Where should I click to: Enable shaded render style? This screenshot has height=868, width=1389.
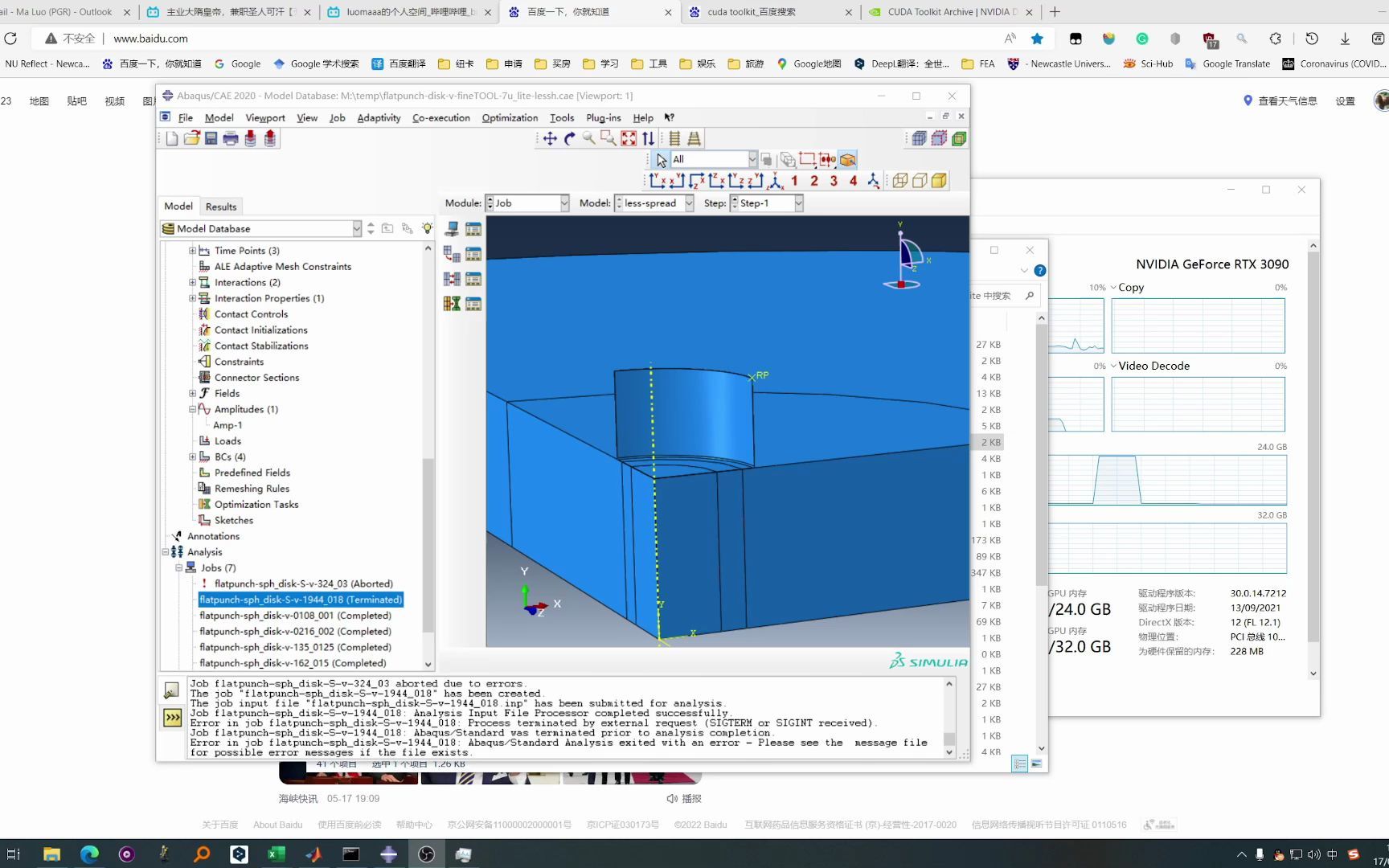point(939,181)
